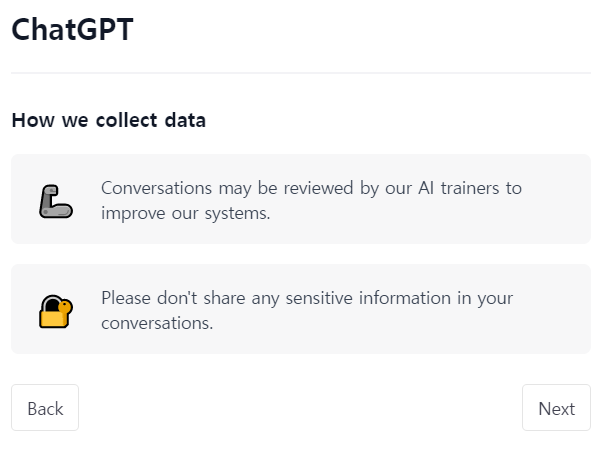Click the word 'Conversations' starting the first card
Screen dimensions: 602x453
click(x=153, y=188)
